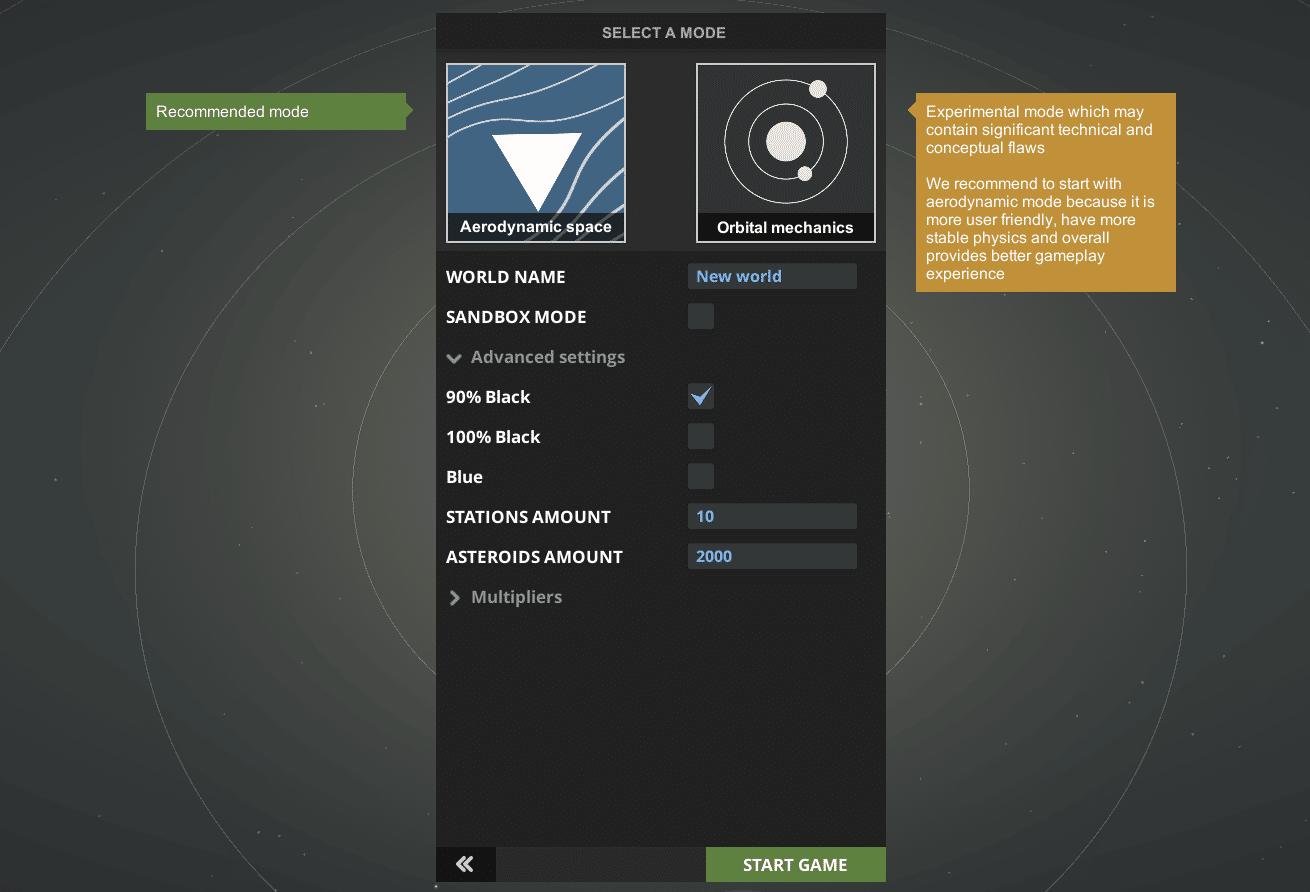Collapse the Advanced settings section
Image resolution: width=1310 pixels, height=892 pixels.
tap(536, 357)
